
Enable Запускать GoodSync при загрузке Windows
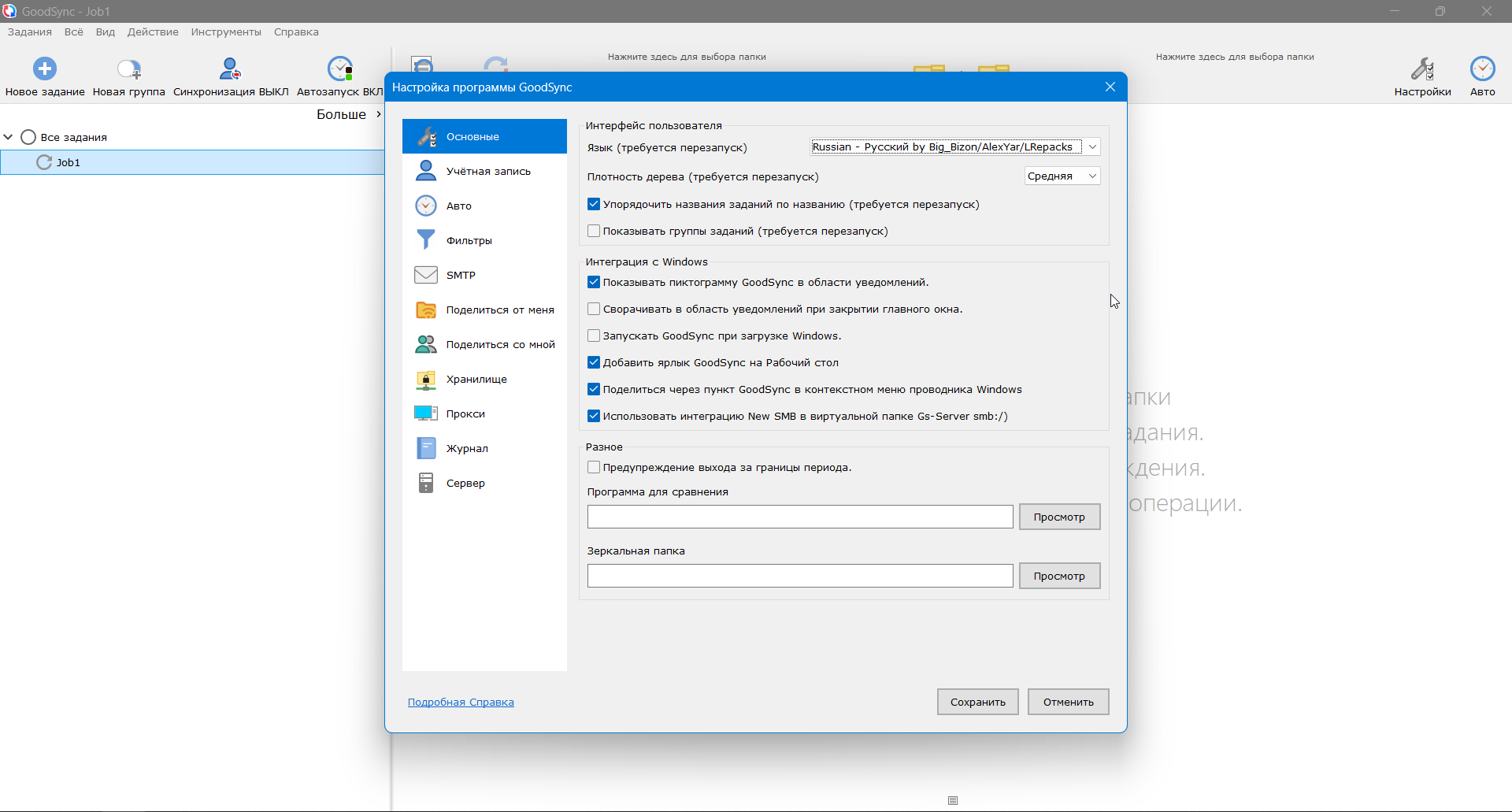594,336
